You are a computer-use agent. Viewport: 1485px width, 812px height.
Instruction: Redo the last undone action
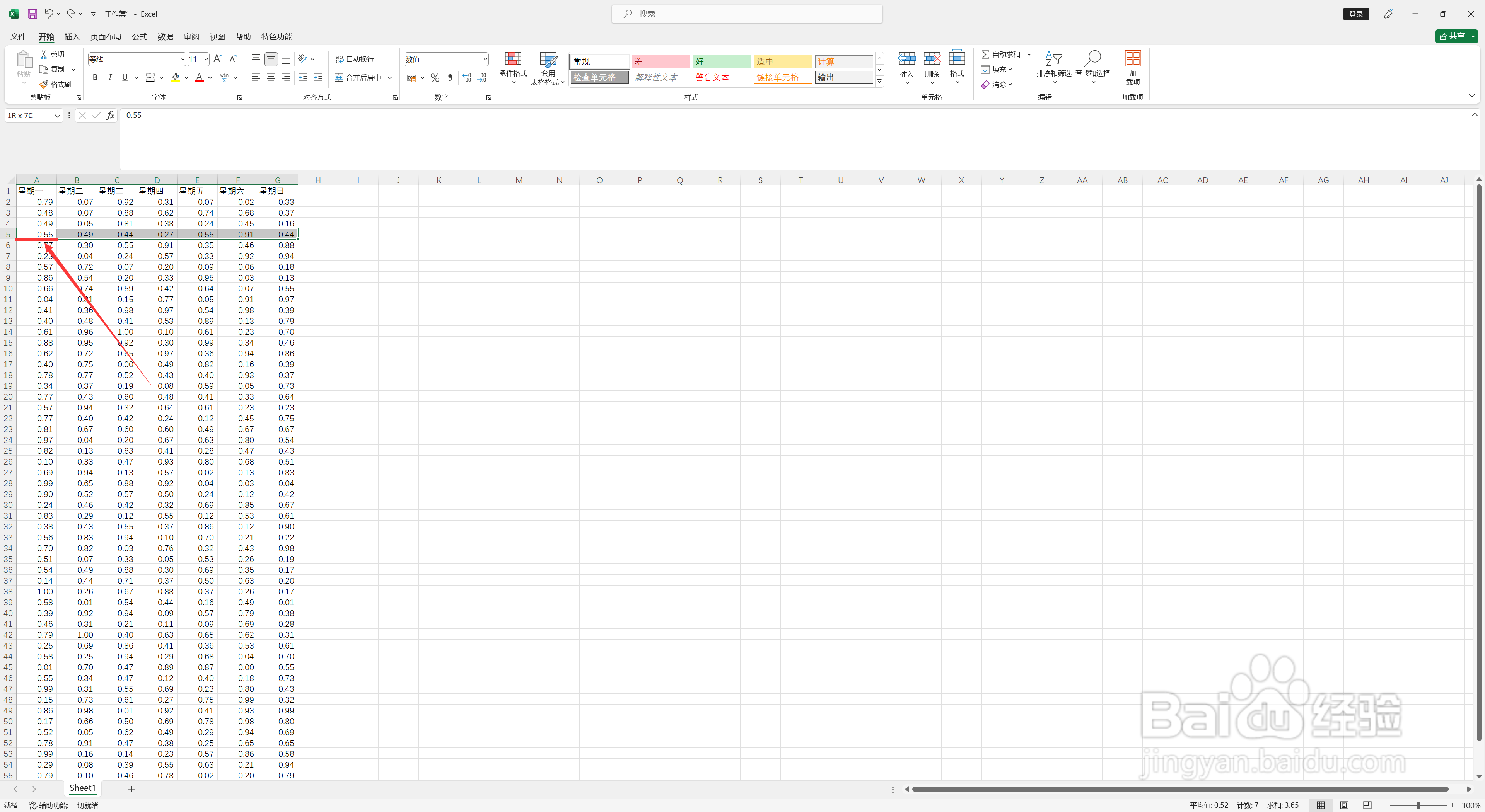pos(70,13)
